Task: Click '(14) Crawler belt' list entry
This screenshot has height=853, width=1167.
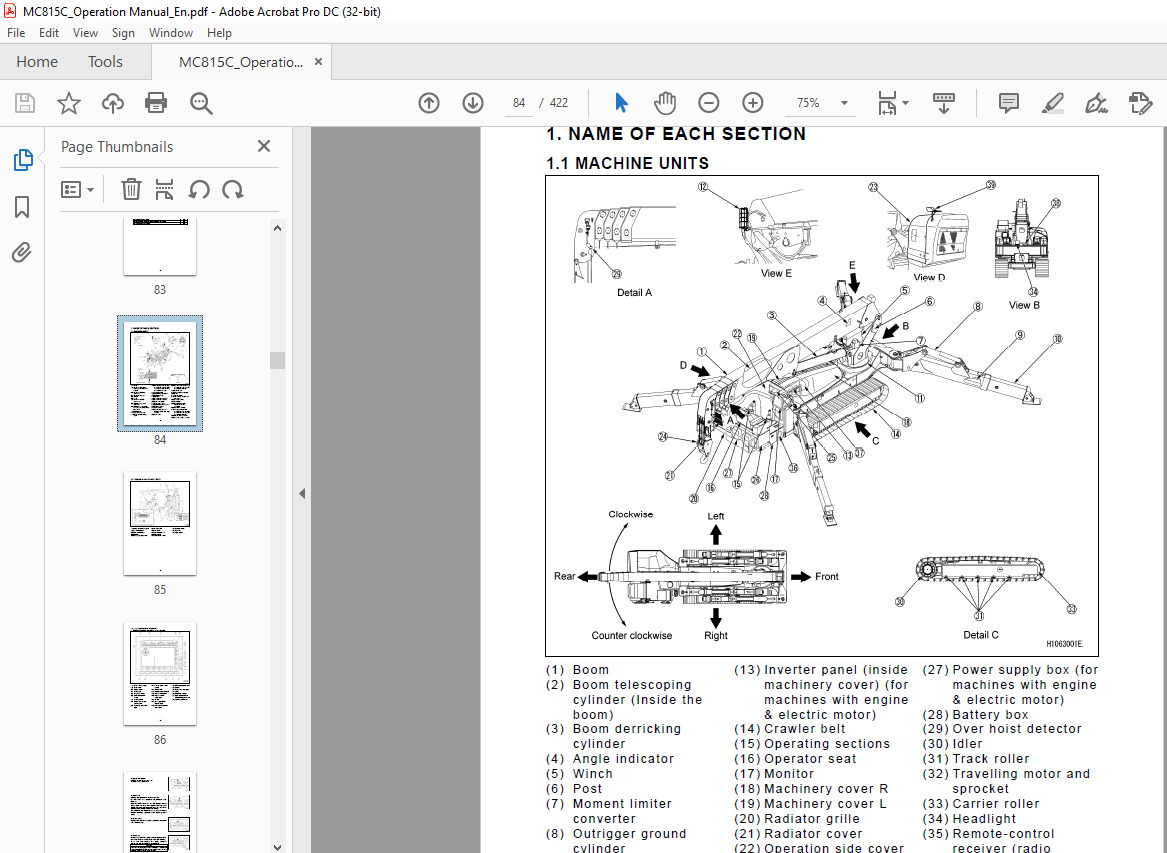Action: tap(790, 729)
